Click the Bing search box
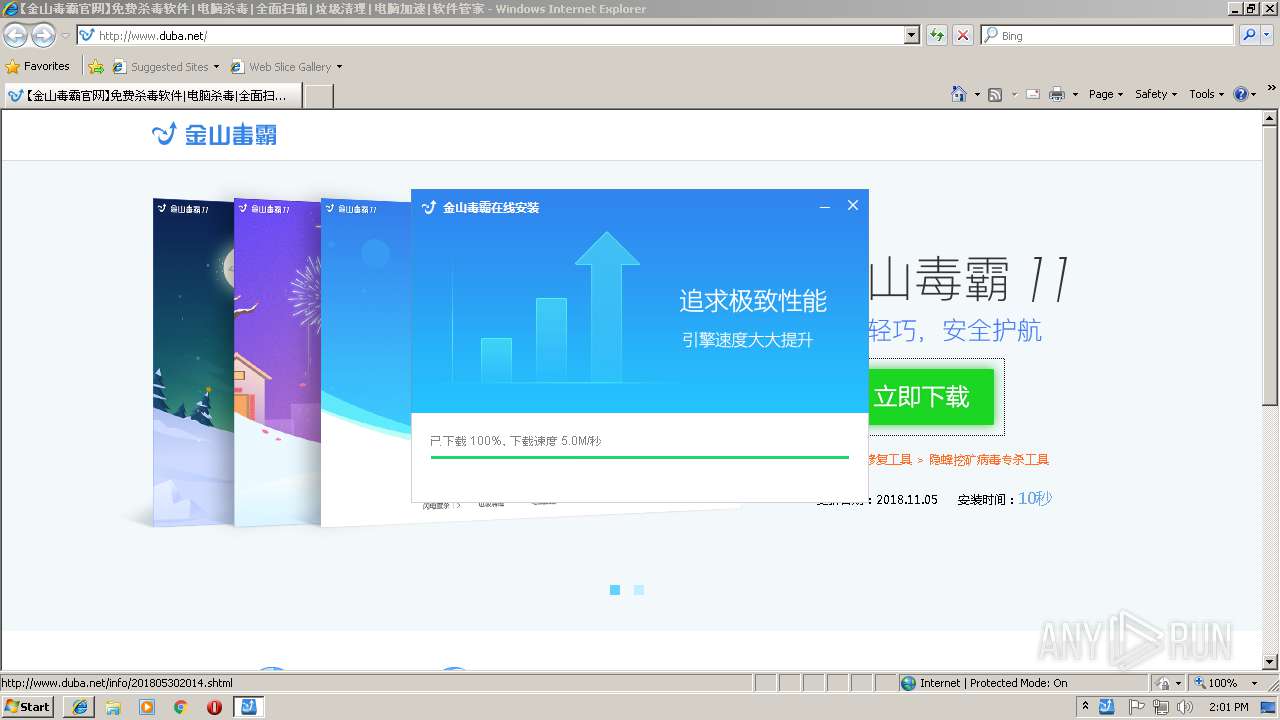Image resolution: width=1280 pixels, height=720 pixels. coord(1107,35)
